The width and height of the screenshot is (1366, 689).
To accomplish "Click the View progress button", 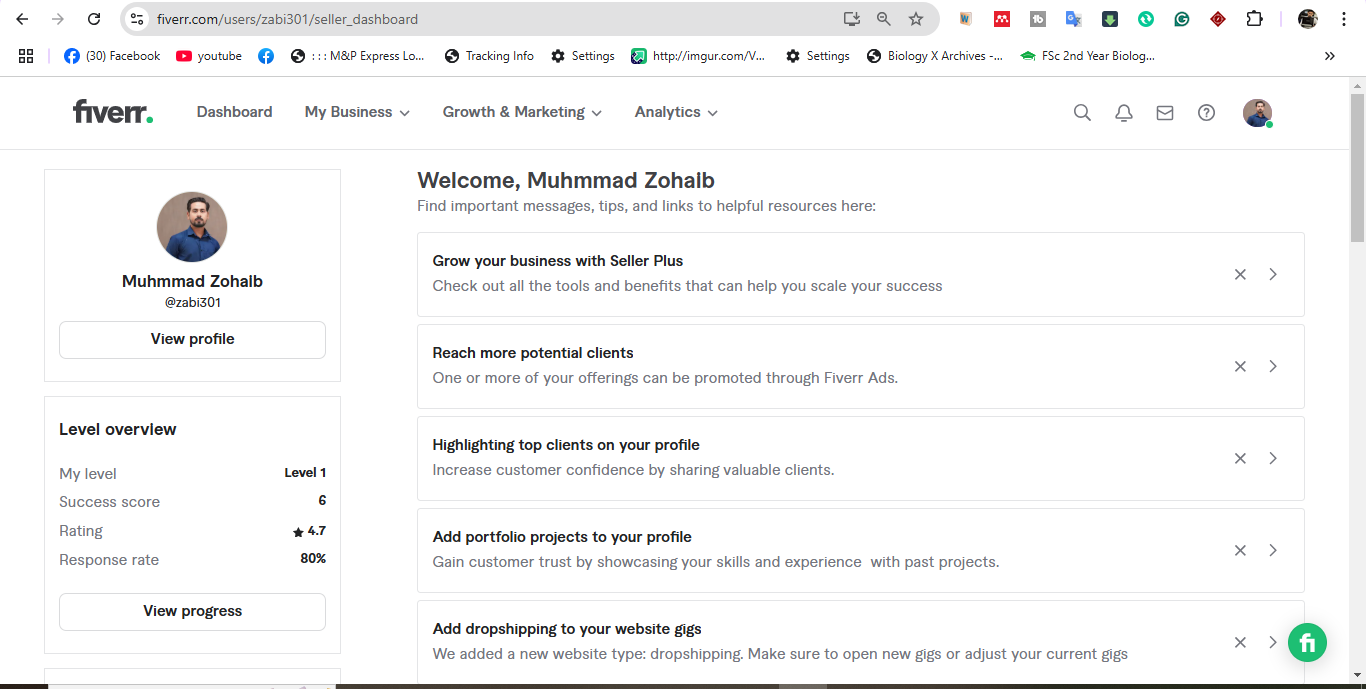I will (x=192, y=611).
